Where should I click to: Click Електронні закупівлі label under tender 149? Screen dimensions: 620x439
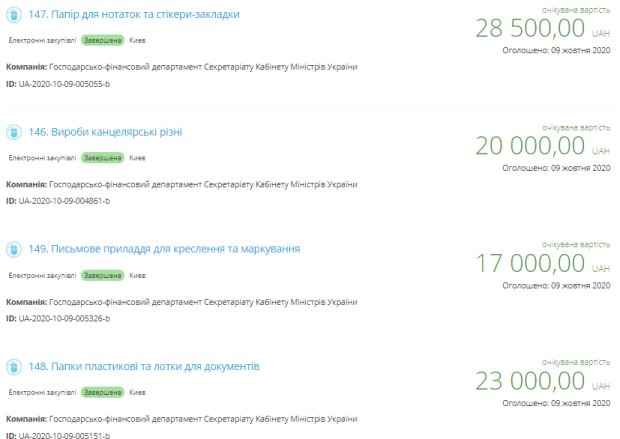(42, 275)
